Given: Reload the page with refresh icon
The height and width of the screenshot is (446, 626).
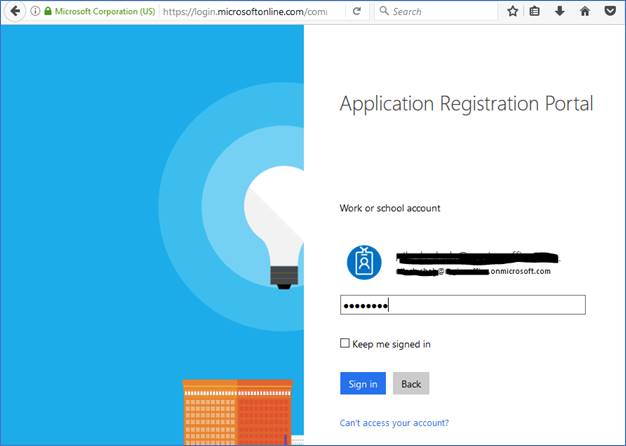Looking at the screenshot, I should point(357,11).
